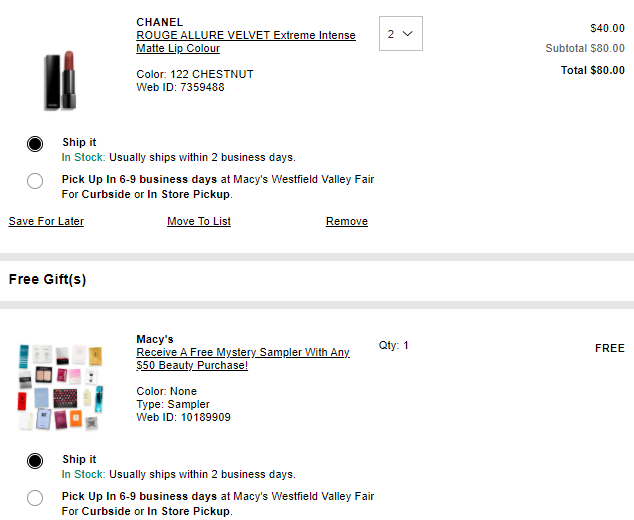
Task: Click the FREE price label on the sampler
Action: [x=609, y=348]
